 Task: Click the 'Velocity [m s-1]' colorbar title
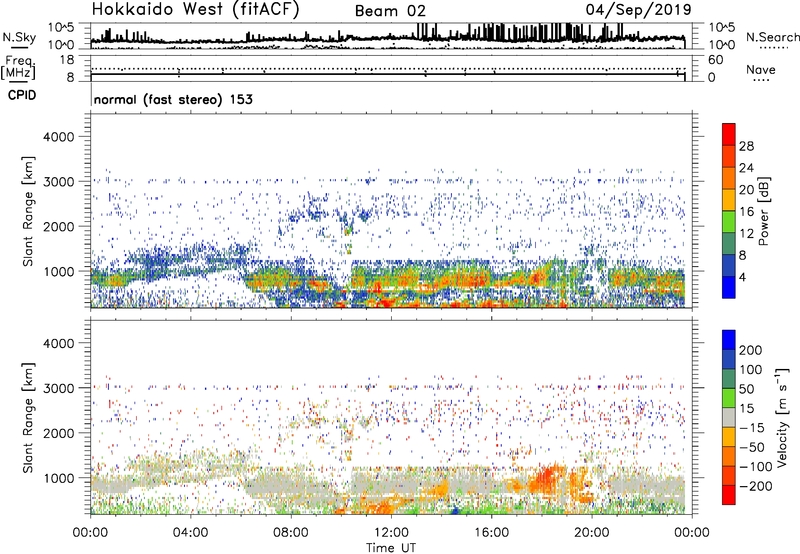coord(782,417)
